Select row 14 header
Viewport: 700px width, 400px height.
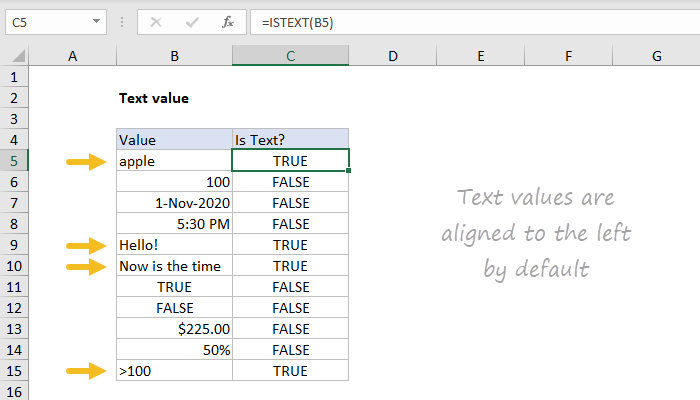14,350
